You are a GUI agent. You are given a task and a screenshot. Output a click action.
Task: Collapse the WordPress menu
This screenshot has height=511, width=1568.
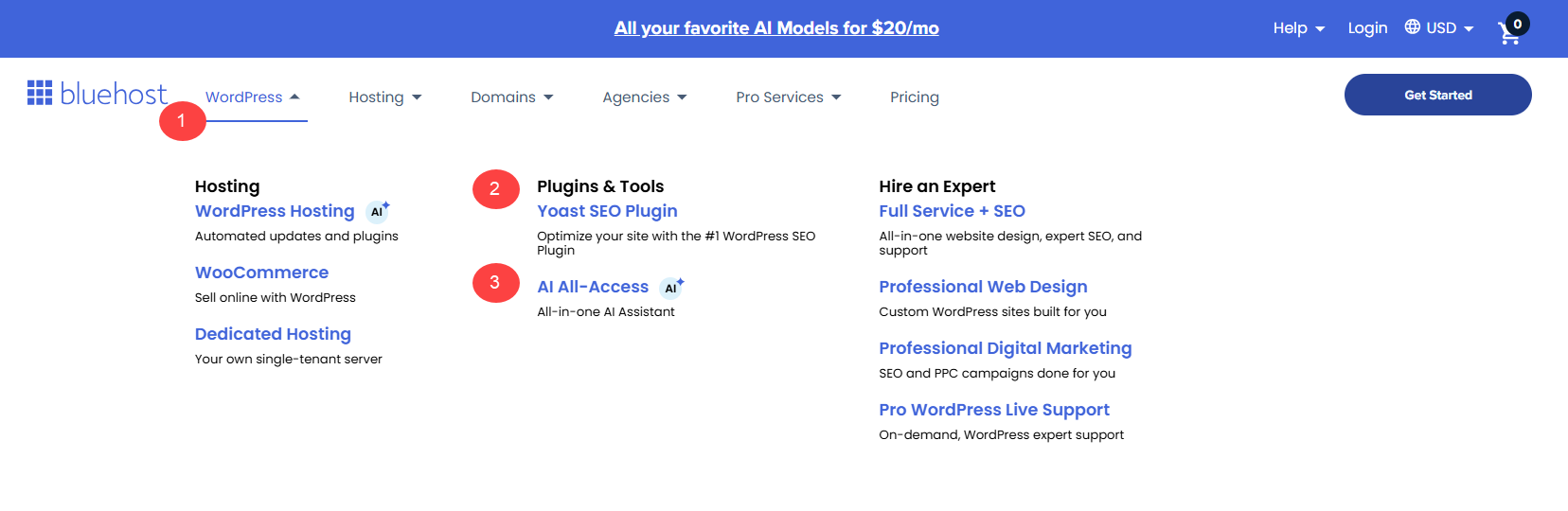tap(253, 97)
